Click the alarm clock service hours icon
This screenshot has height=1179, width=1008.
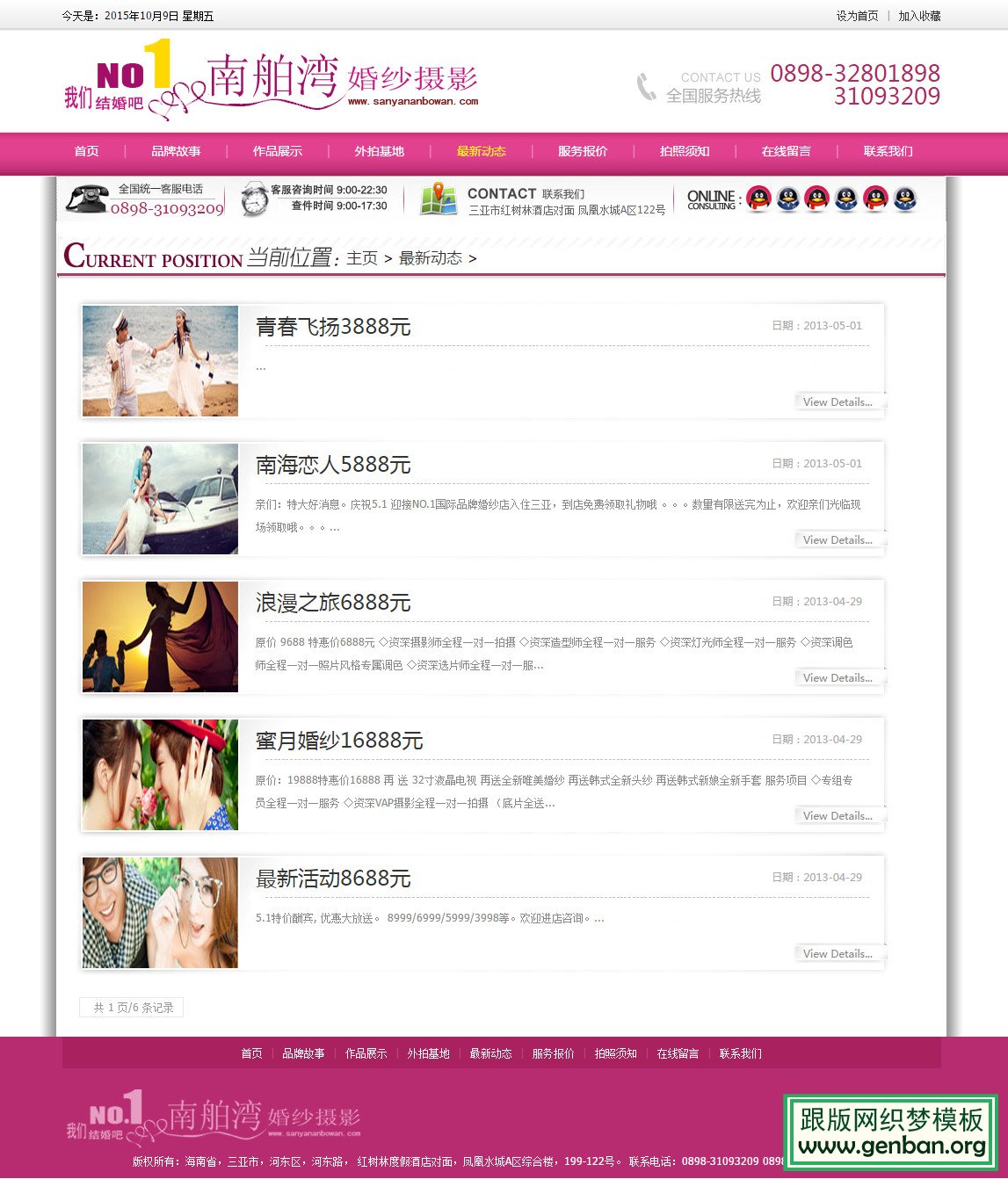pyautogui.click(x=254, y=199)
